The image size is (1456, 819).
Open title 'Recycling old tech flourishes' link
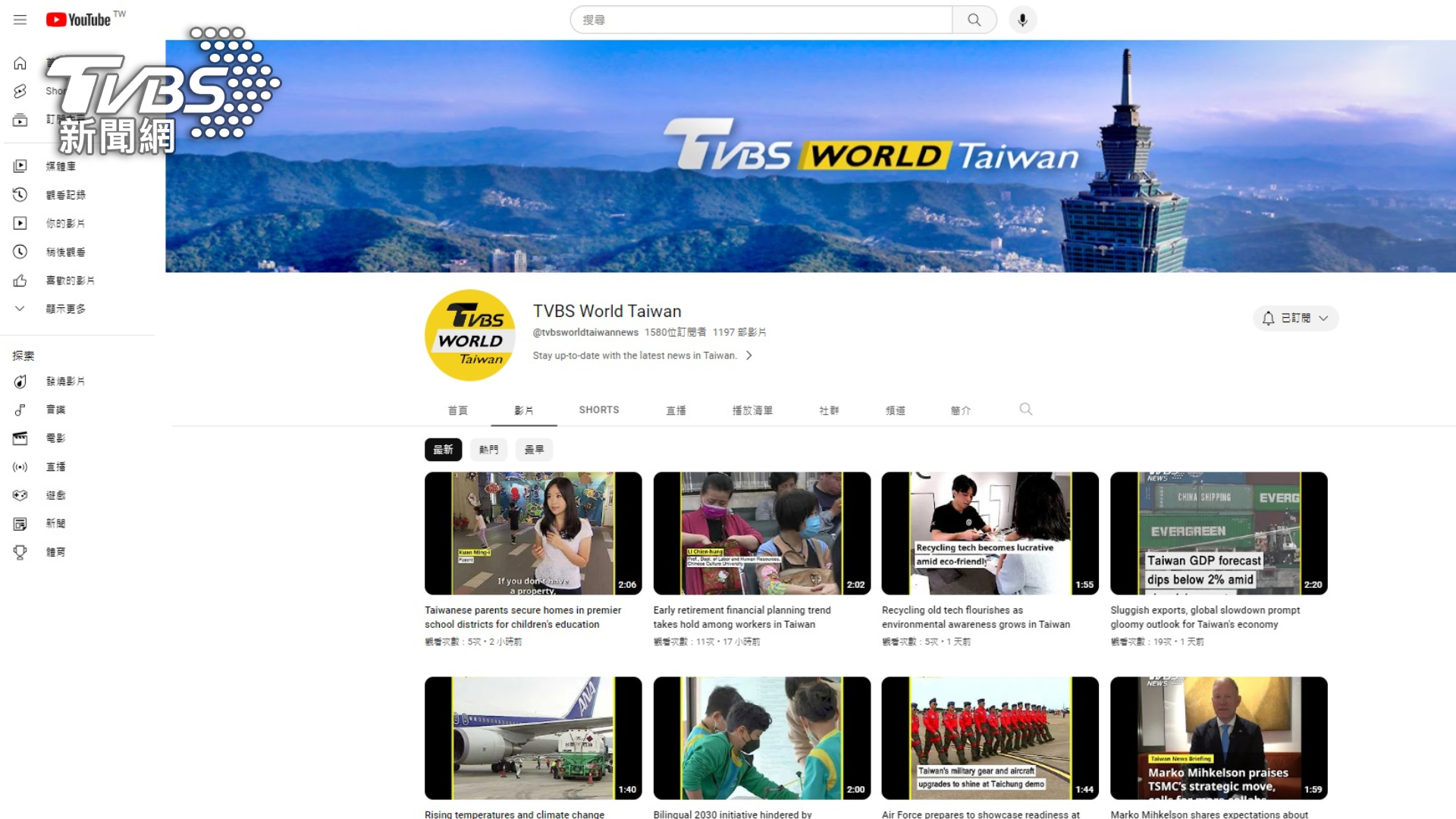pos(976,617)
